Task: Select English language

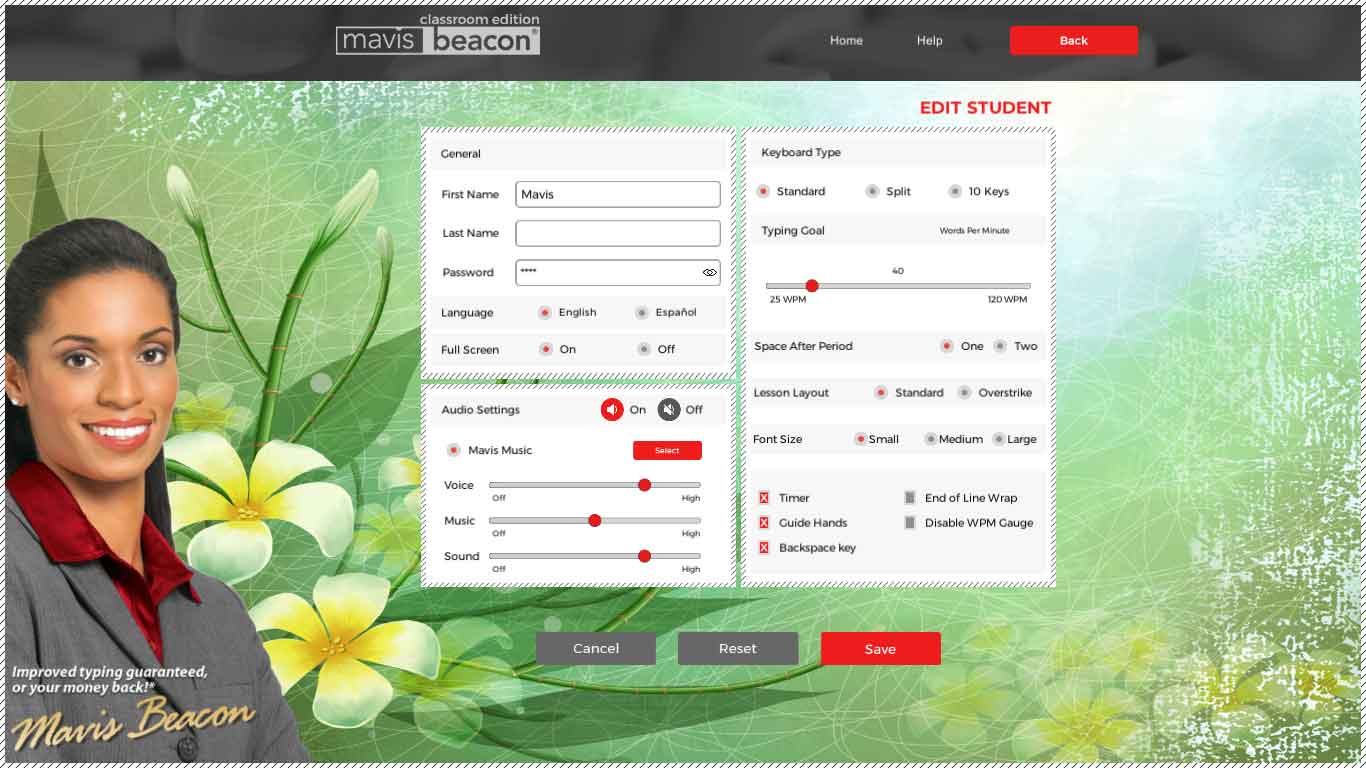Action: point(545,313)
